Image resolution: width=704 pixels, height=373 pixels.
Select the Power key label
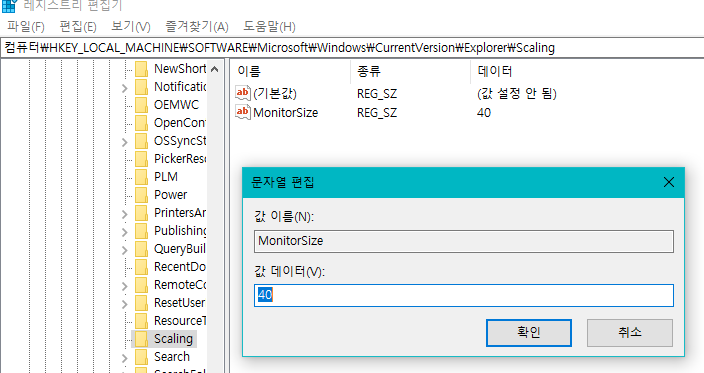[x=171, y=194]
